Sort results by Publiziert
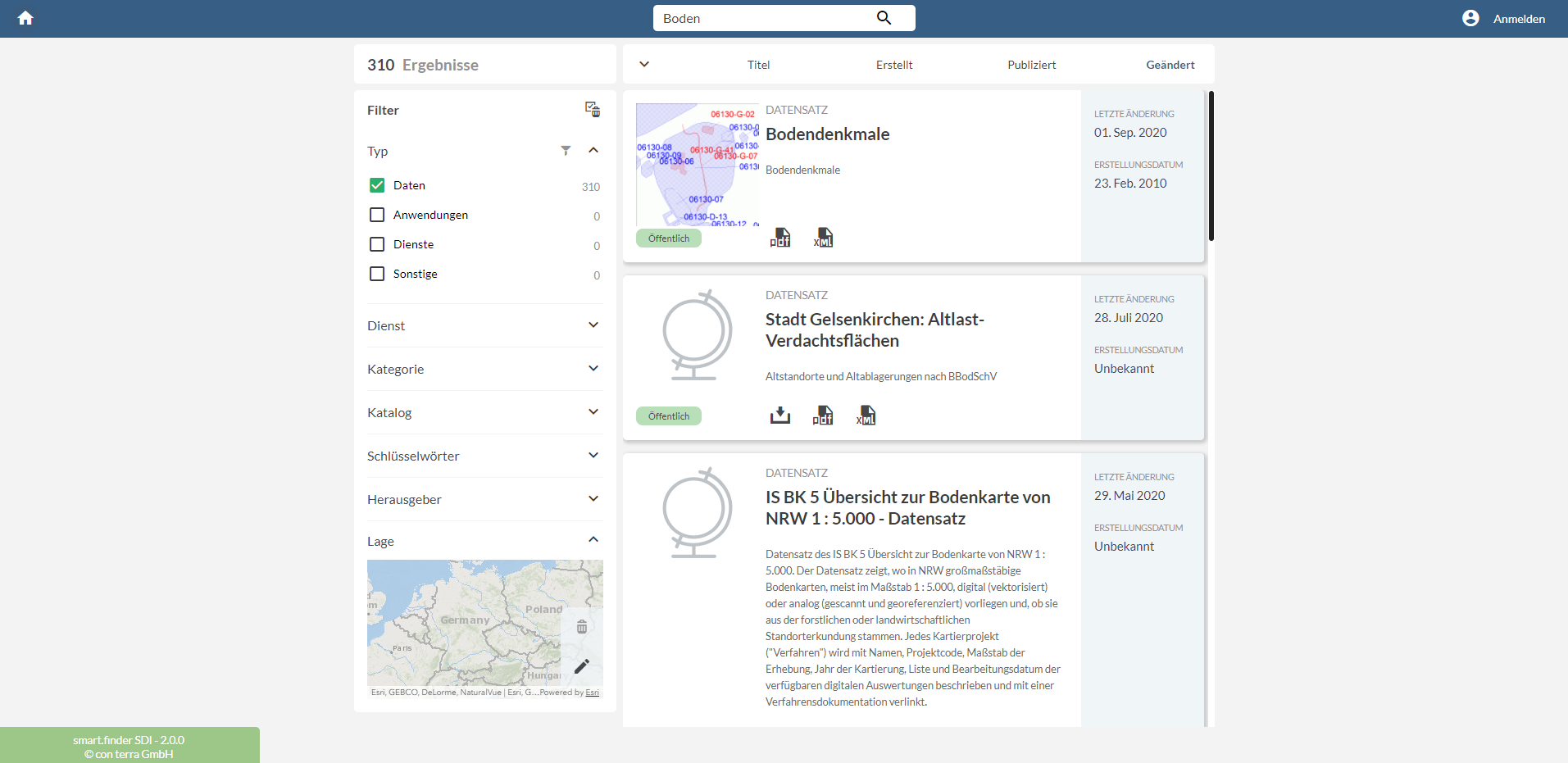The image size is (1568, 763). pyautogui.click(x=1032, y=65)
